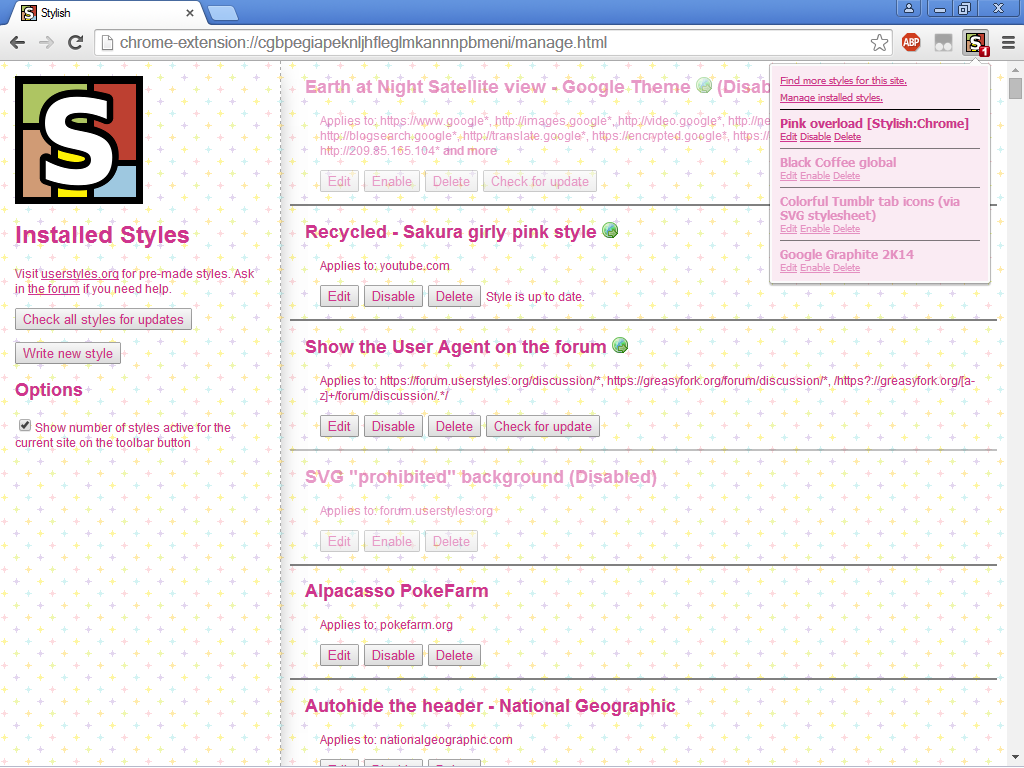Image resolution: width=1024 pixels, height=768 pixels.
Task: Click the Adblock Plus toolbar icon
Action: tap(911, 43)
